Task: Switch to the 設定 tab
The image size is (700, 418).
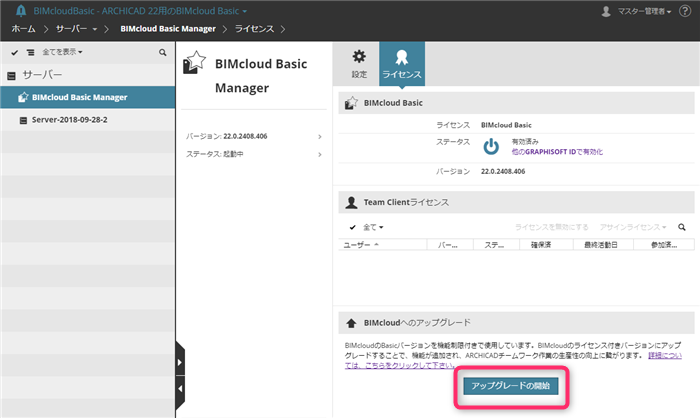Action: [x=359, y=63]
